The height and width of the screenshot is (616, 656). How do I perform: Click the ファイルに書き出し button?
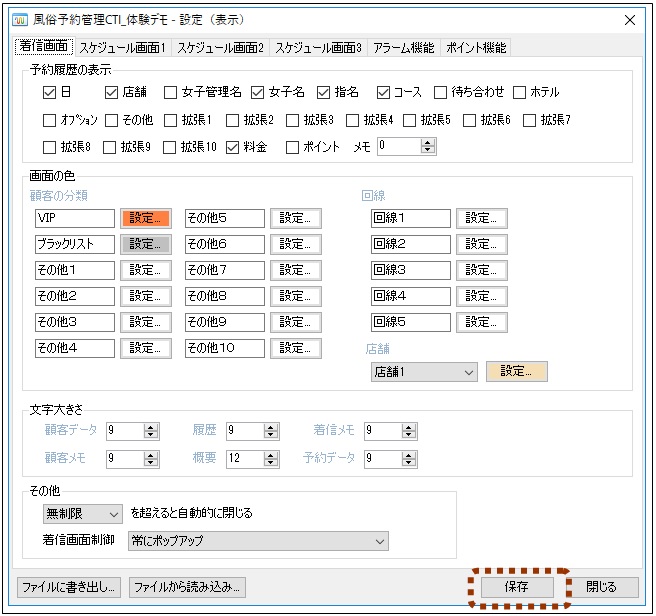click(70, 587)
